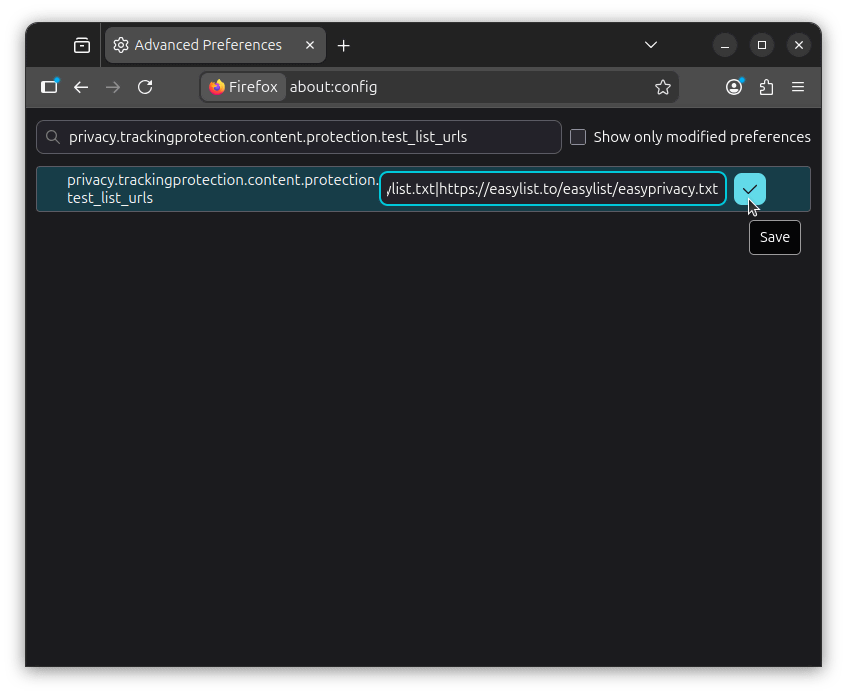This screenshot has height=695, width=847.
Task: Close the Advanced Preferences tab
Action: (x=310, y=45)
